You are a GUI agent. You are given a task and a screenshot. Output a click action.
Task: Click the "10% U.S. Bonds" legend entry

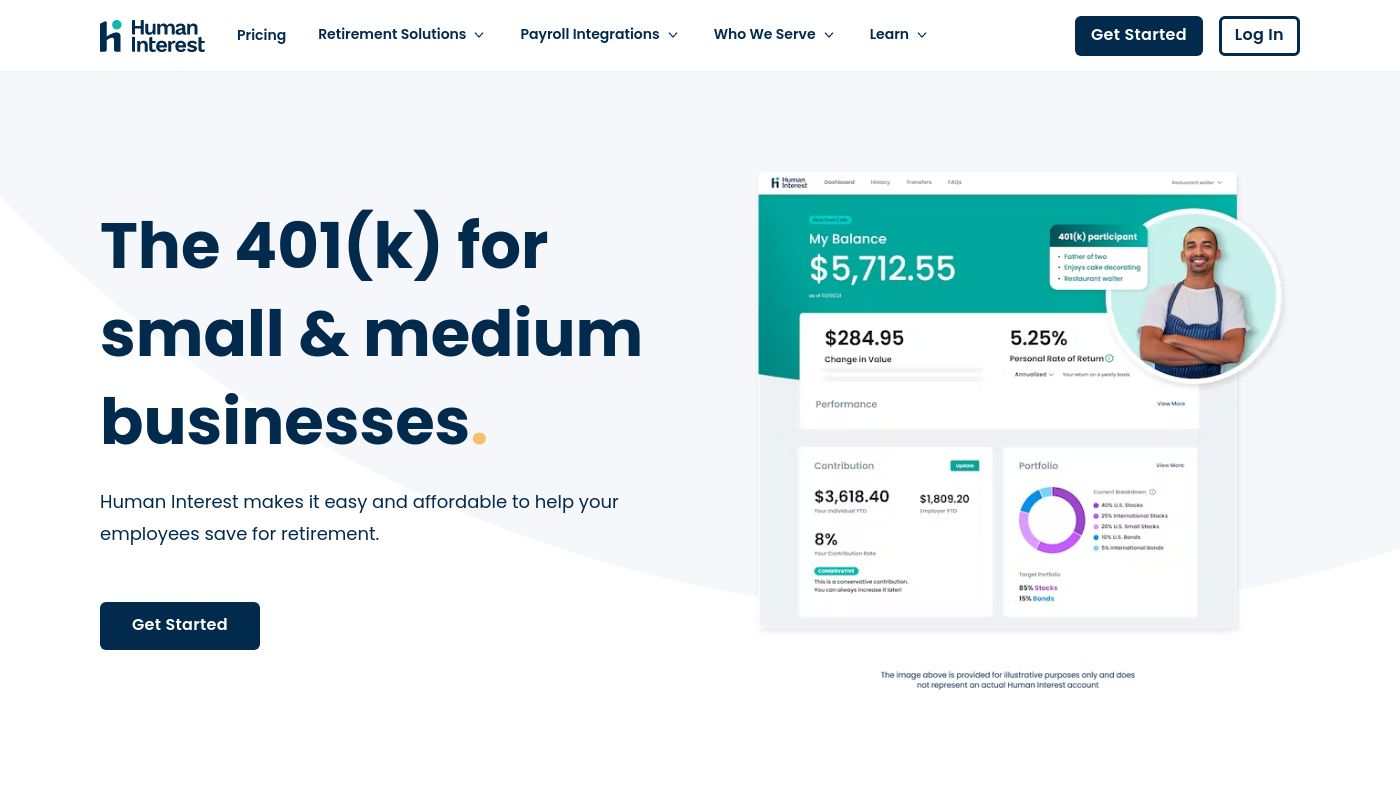(1118, 537)
